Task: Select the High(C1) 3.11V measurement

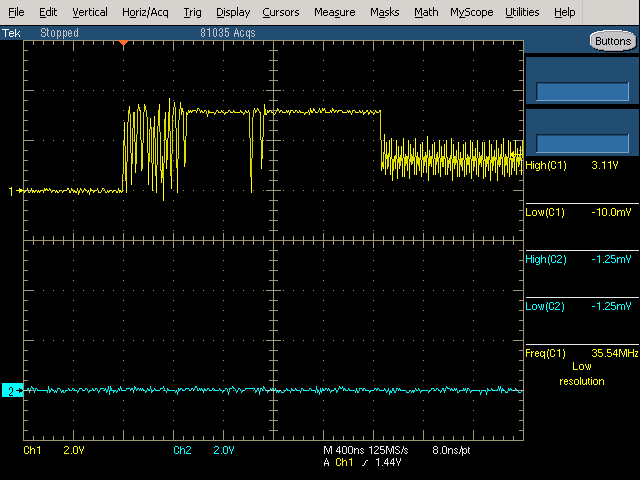Action: click(x=572, y=165)
